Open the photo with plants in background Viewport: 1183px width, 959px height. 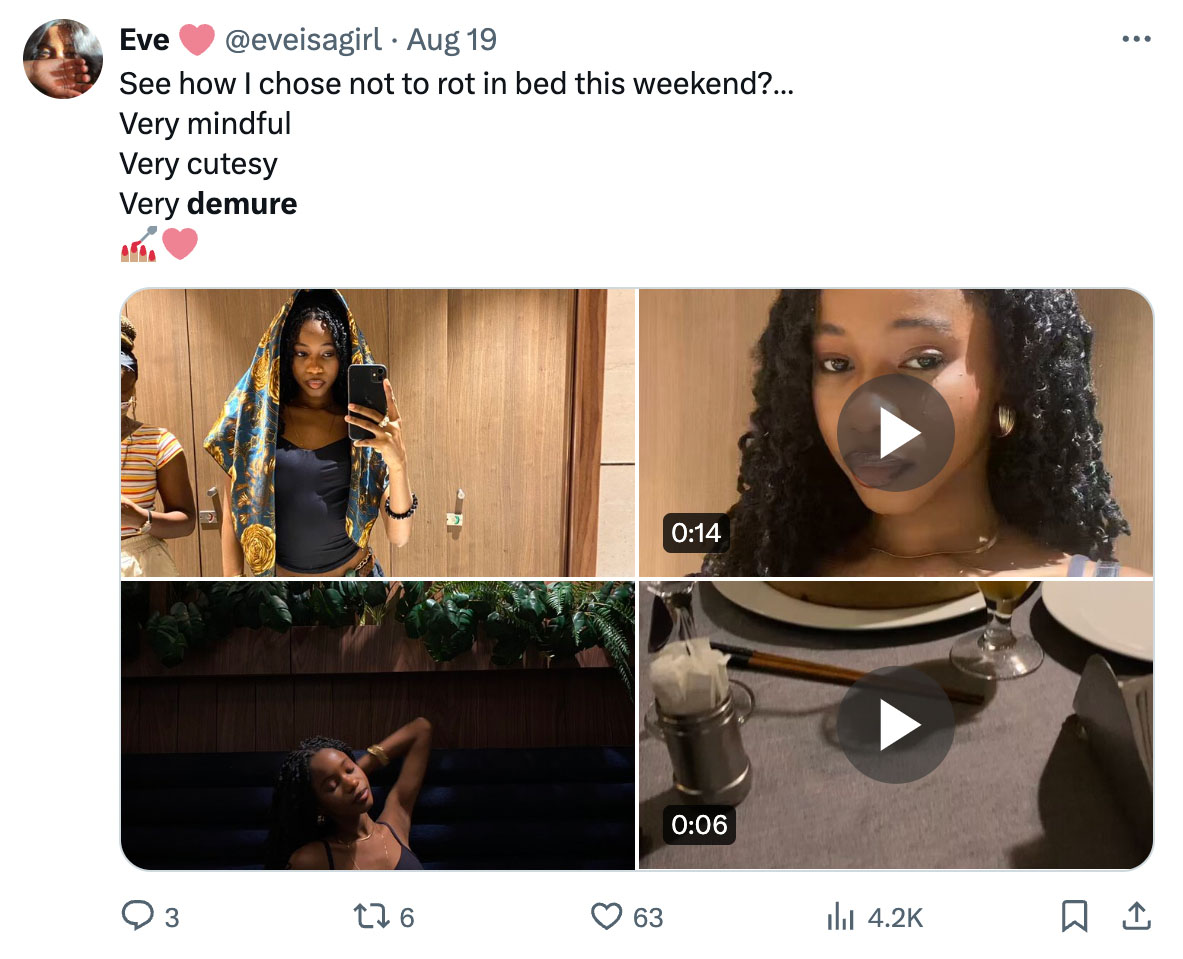[378, 724]
